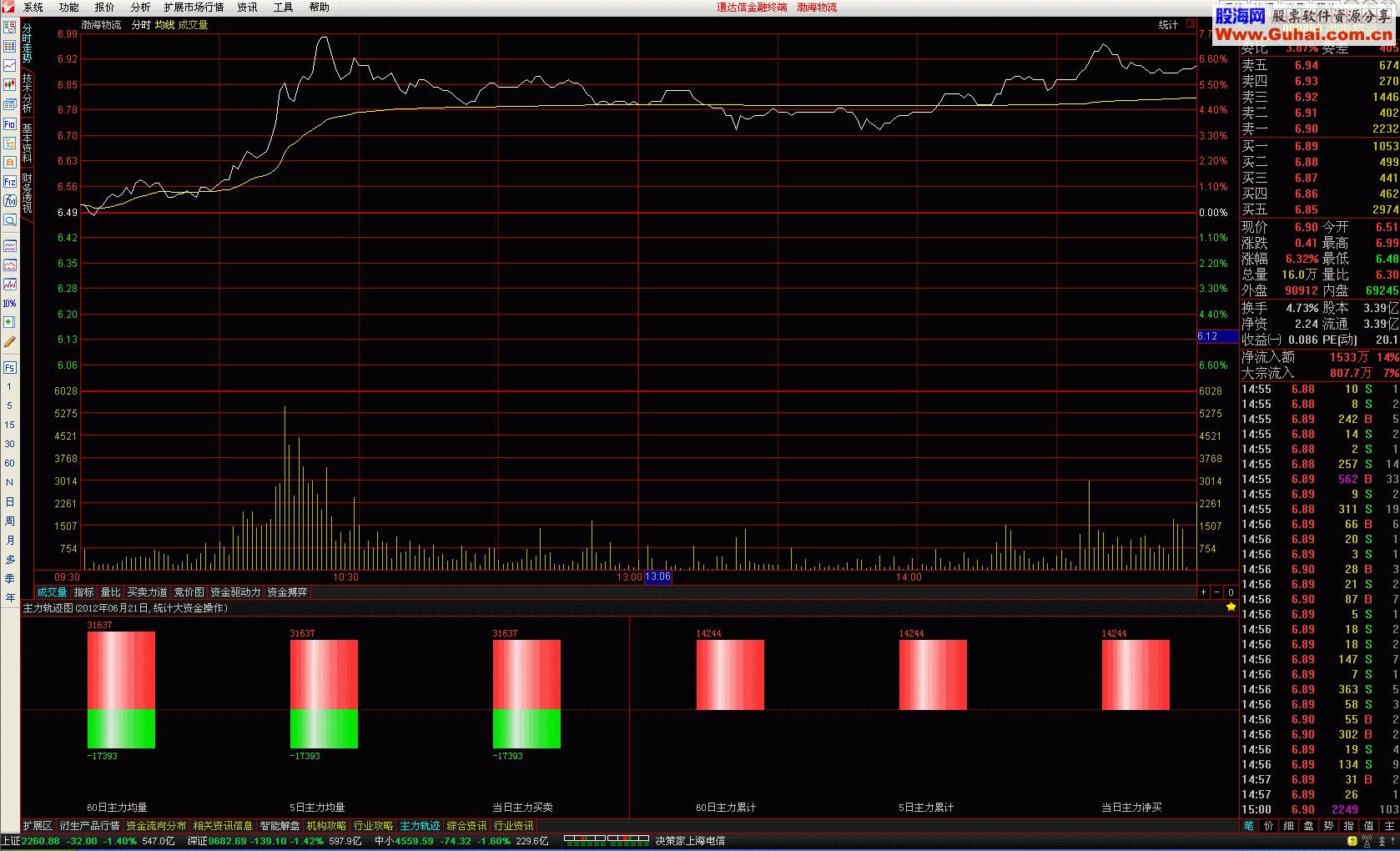Click the F10 company info icon

(x=10, y=123)
